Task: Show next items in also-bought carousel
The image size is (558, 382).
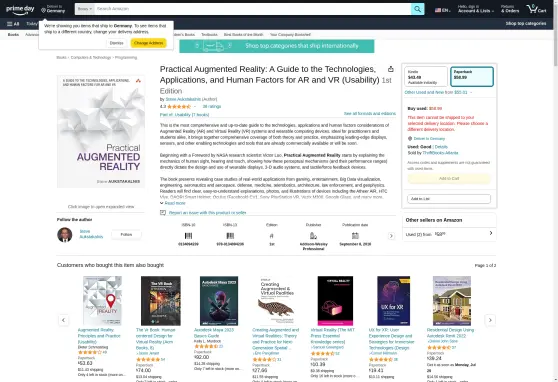Action: coord(490,320)
